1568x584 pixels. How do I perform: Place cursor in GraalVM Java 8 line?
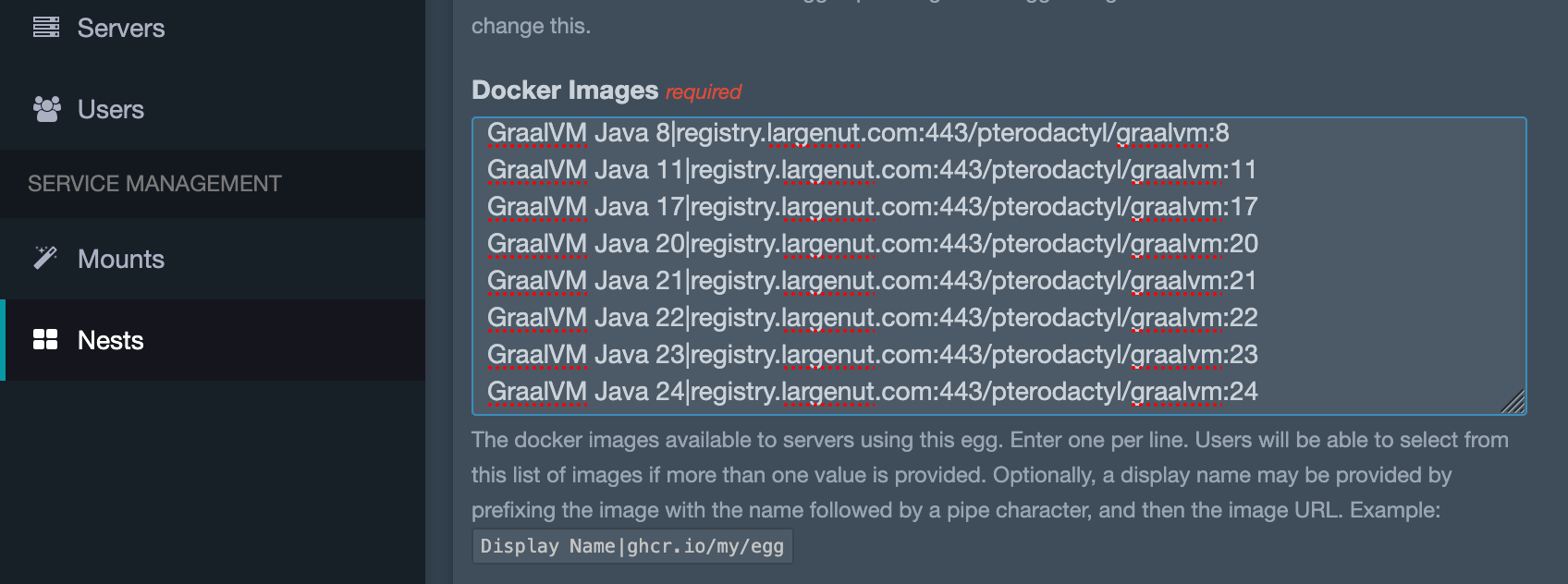pos(858,133)
